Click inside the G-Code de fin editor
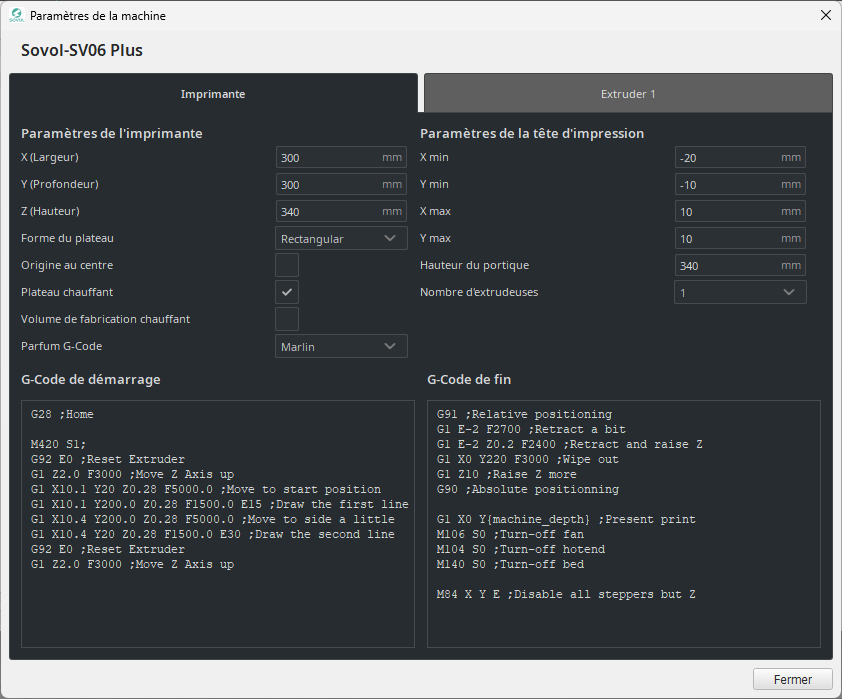This screenshot has height=699, width=842. click(x=624, y=523)
